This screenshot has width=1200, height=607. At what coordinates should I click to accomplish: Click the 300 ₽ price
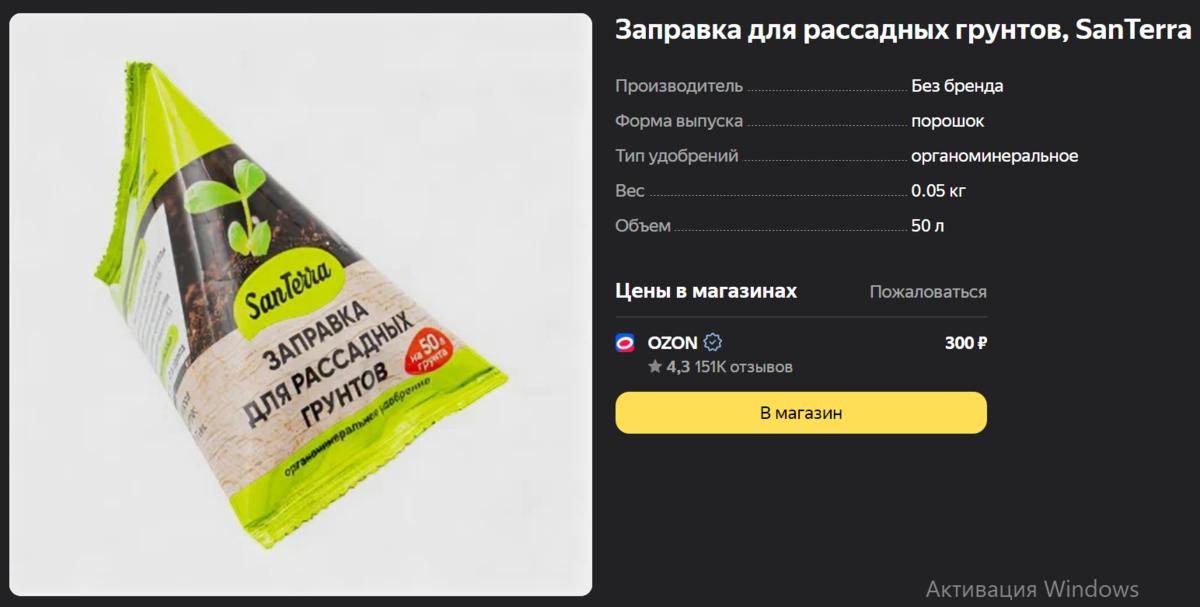[x=966, y=343]
